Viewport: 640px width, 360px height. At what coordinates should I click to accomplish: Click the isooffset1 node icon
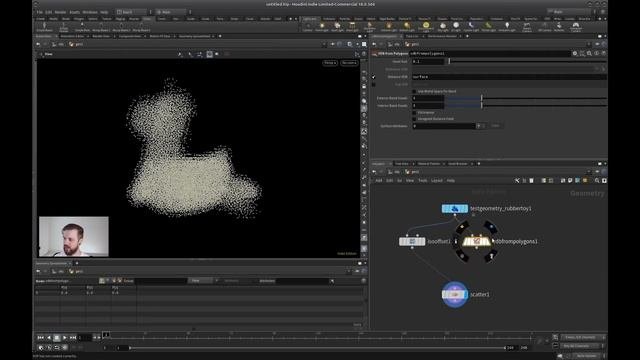click(412, 242)
